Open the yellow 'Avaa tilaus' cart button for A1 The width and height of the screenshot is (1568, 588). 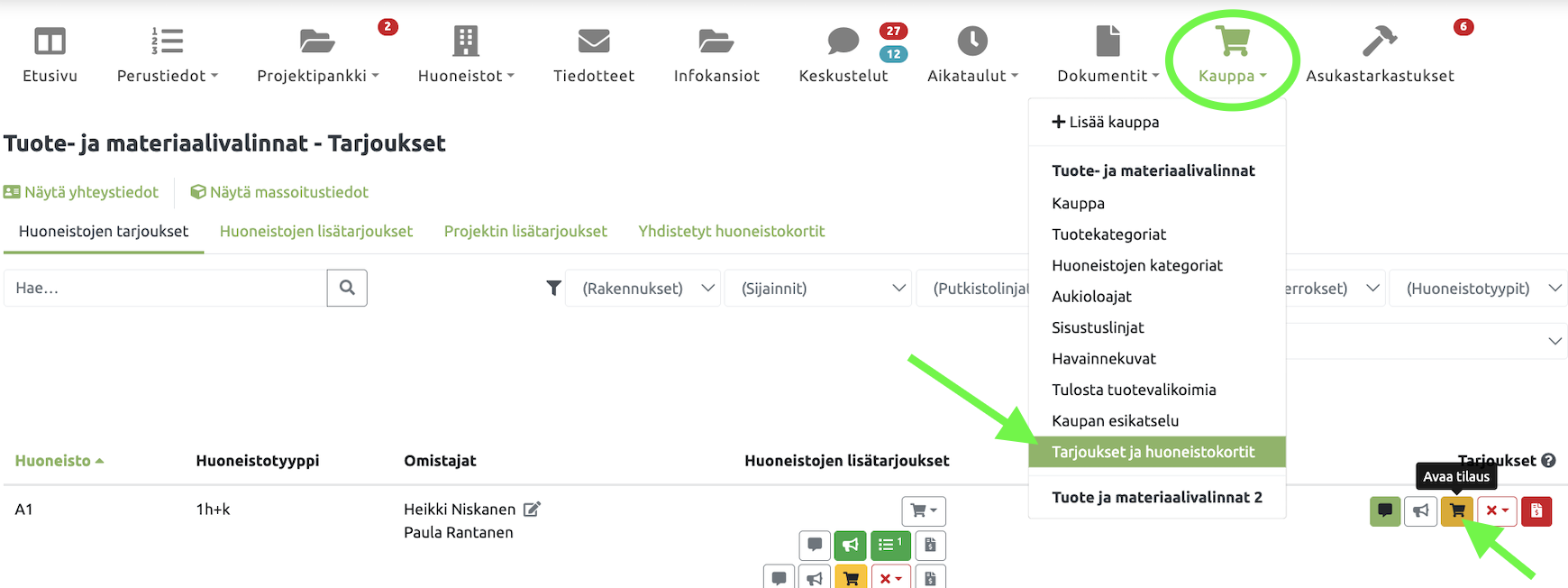coord(1456,511)
